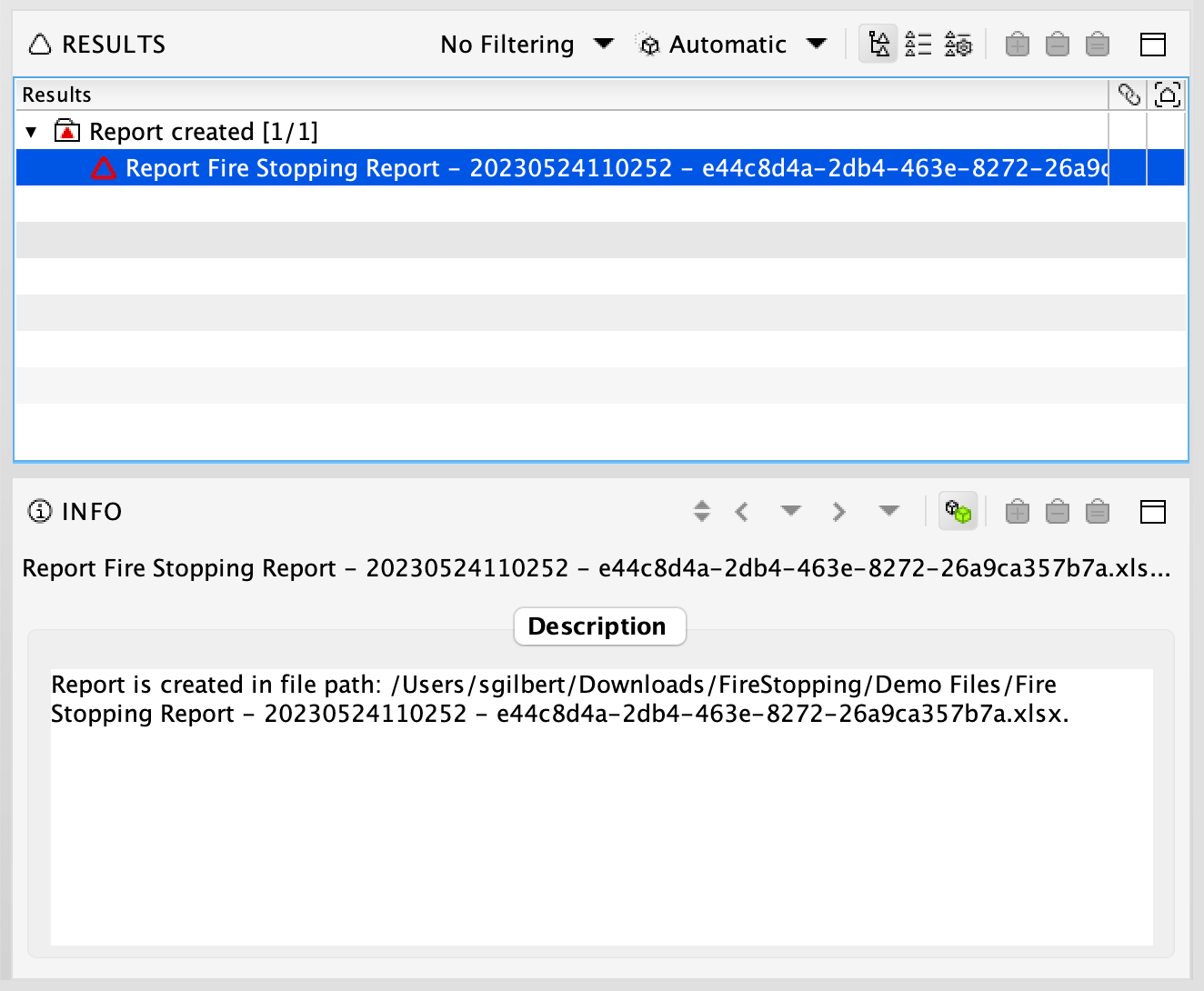Open results view settings gear list icon
Screen dimensions: 1204x991
coord(958,44)
